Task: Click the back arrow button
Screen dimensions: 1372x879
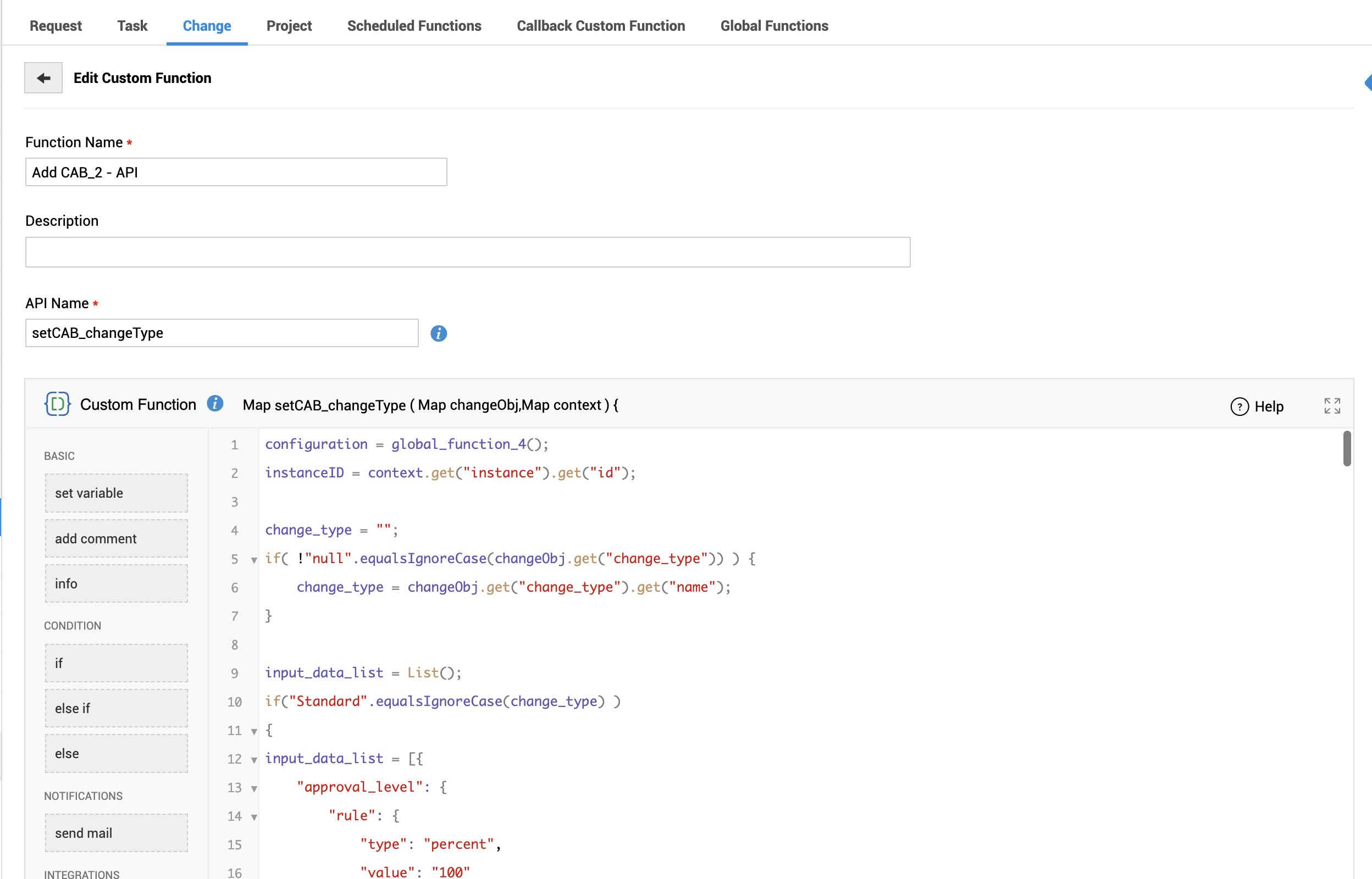Action: coord(43,77)
